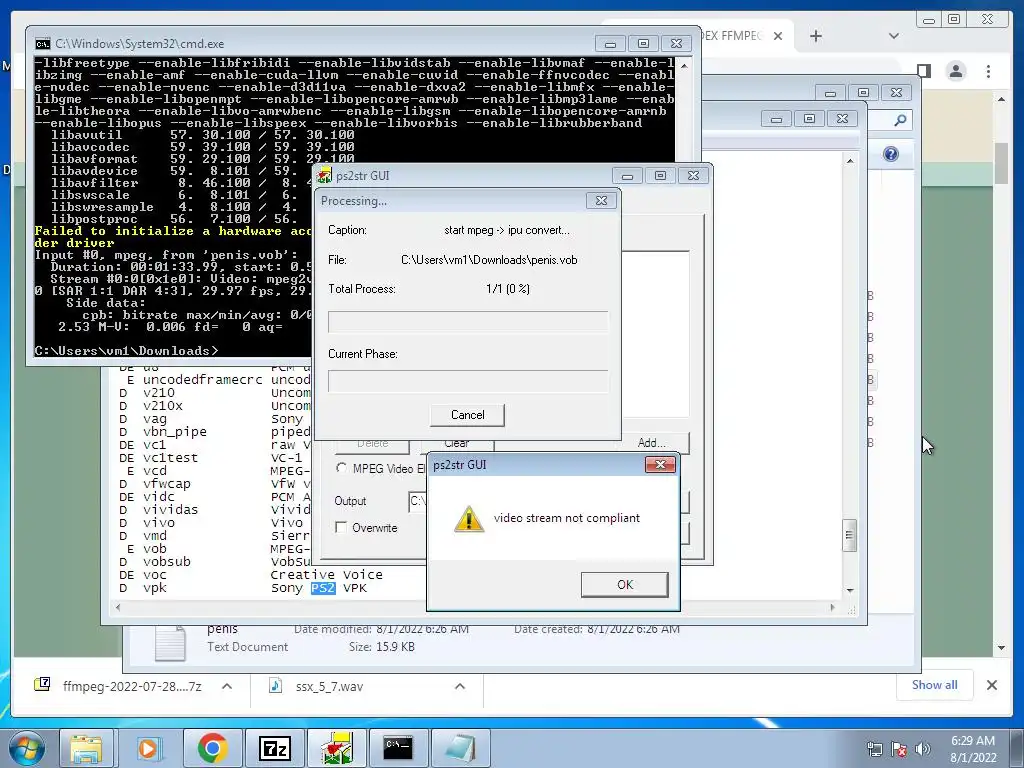Click the Notepad scroll down arrow
The height and width of the screenshot is (768, 1024).
(850, 590)
